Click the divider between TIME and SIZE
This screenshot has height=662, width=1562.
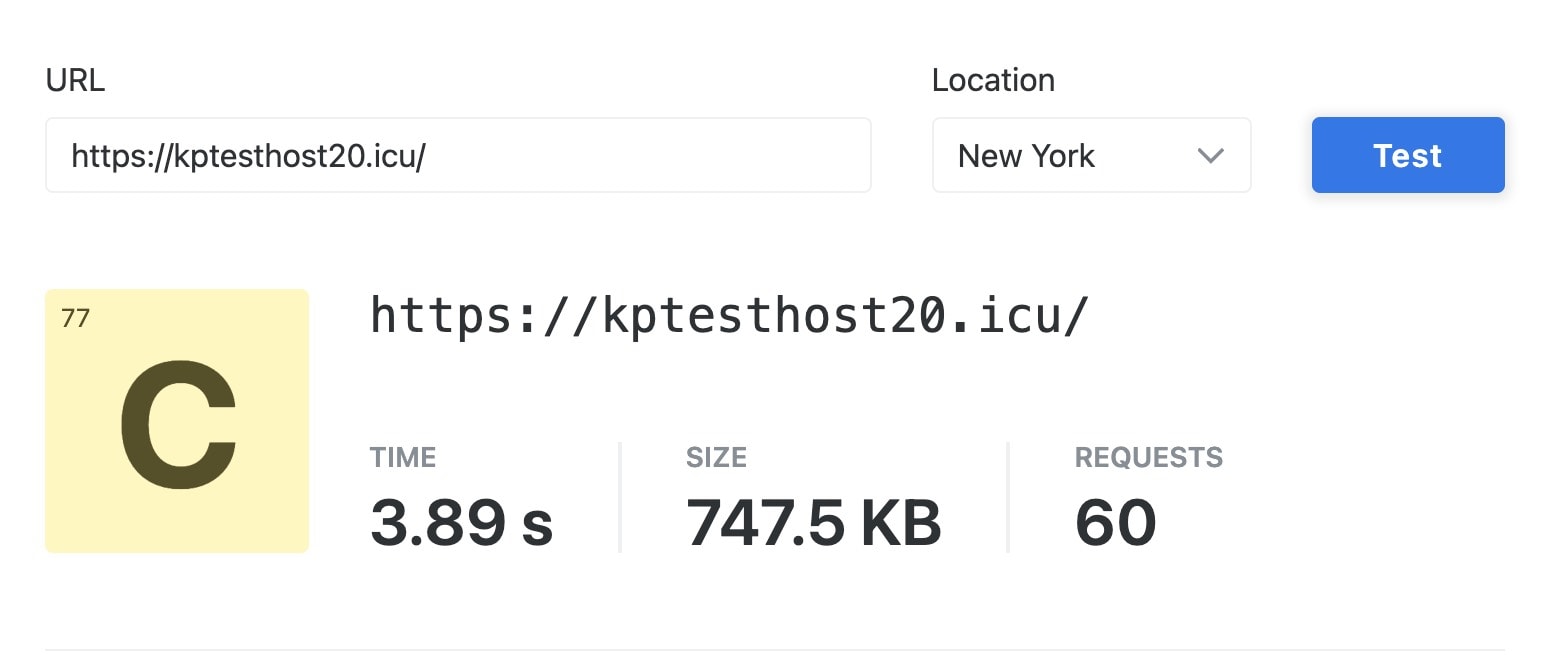[x=620, y=497]
